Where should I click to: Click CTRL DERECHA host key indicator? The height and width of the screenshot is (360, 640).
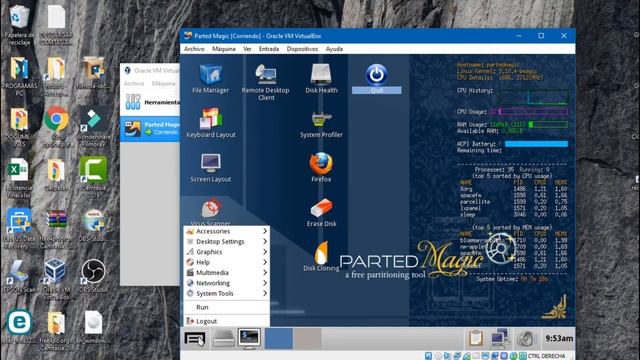[547, 356]
